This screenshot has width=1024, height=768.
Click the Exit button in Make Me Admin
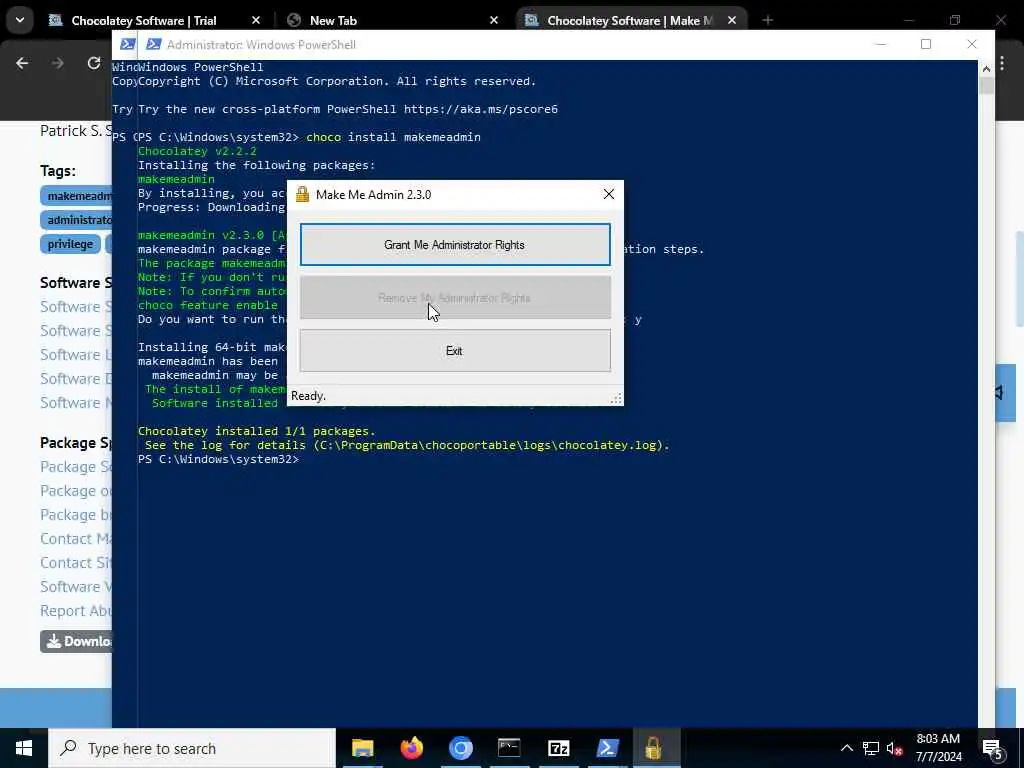tap(455, 351)
